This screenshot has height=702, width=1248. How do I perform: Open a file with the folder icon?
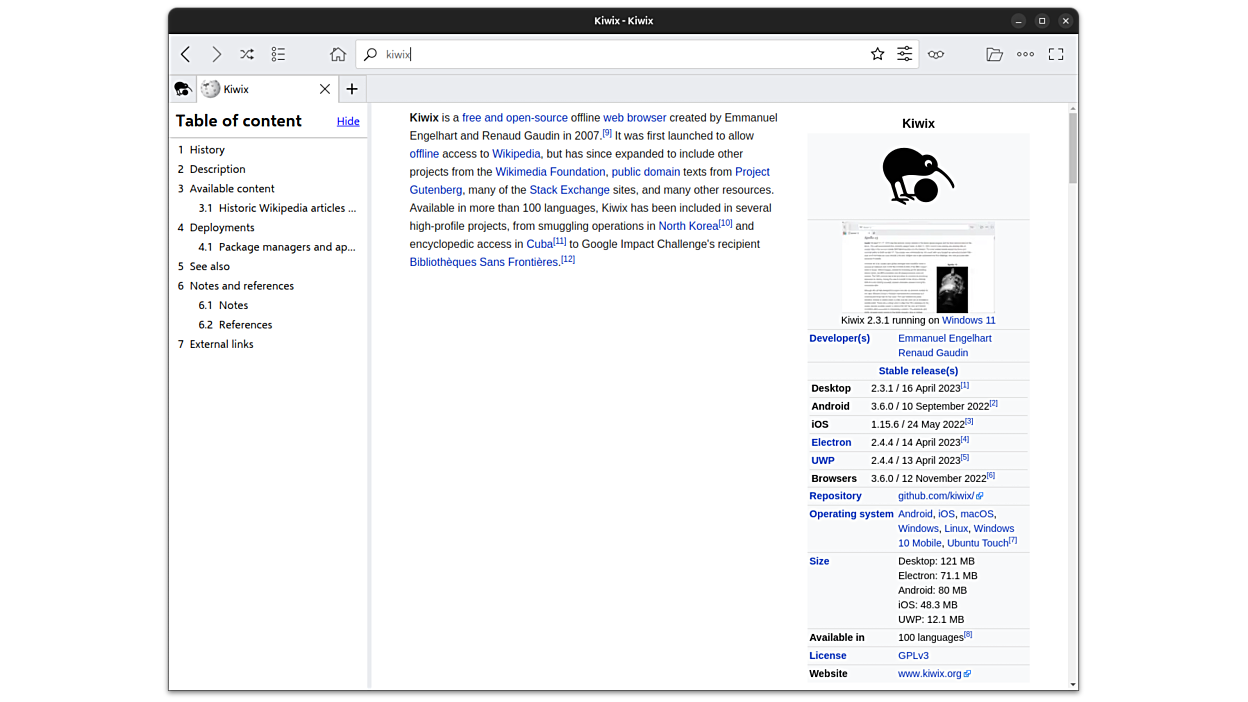point(994,54)
